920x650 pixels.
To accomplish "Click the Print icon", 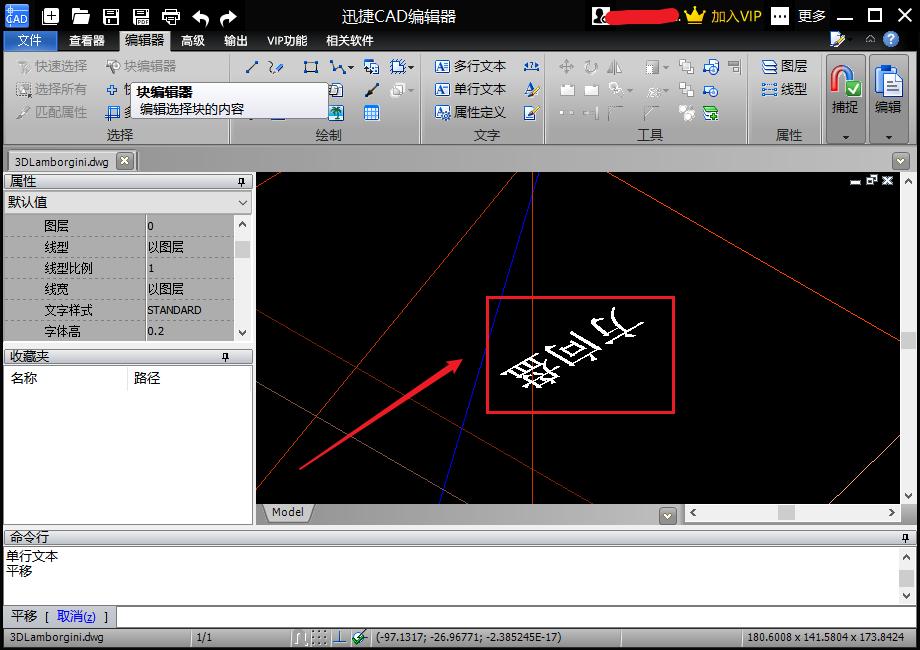I will click(x=171, y=16).
